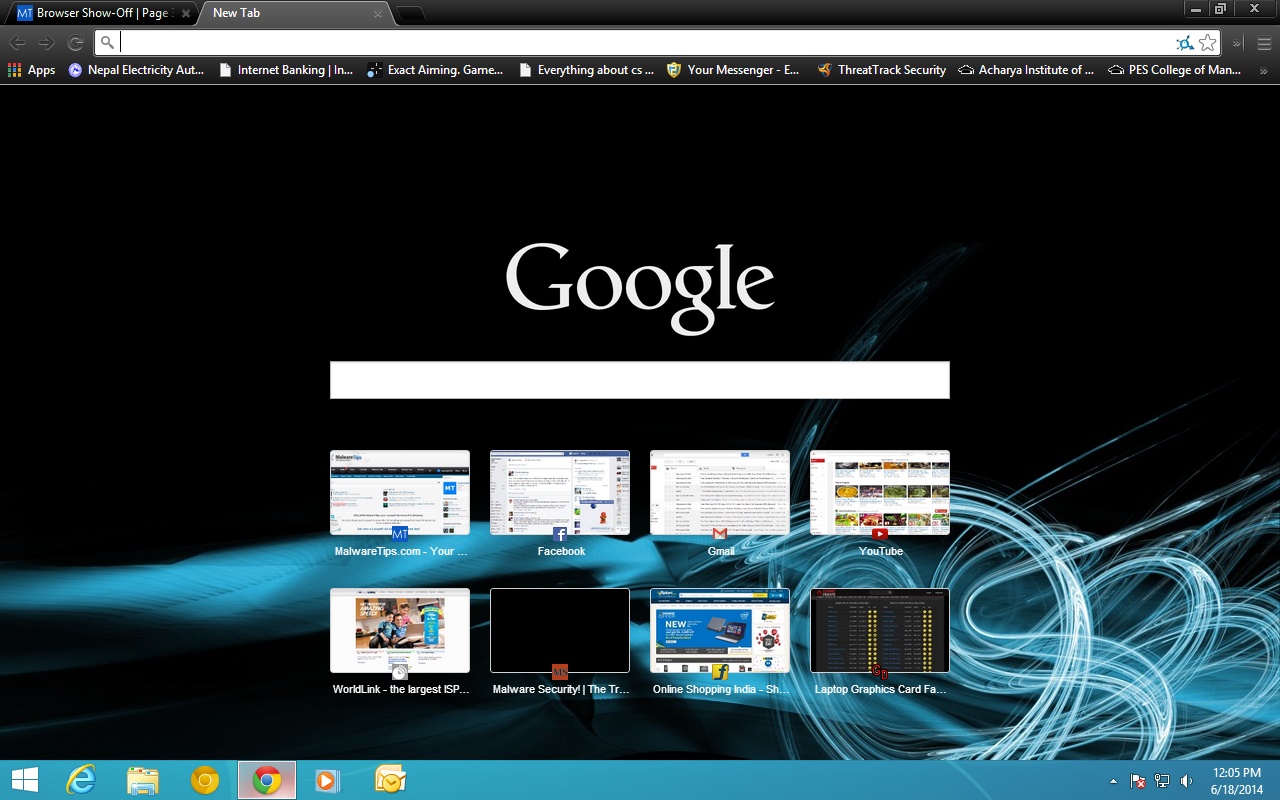Go back using the browser back arrow
This screenshot has width=1280, height=800.
click(x=17, y=43)
